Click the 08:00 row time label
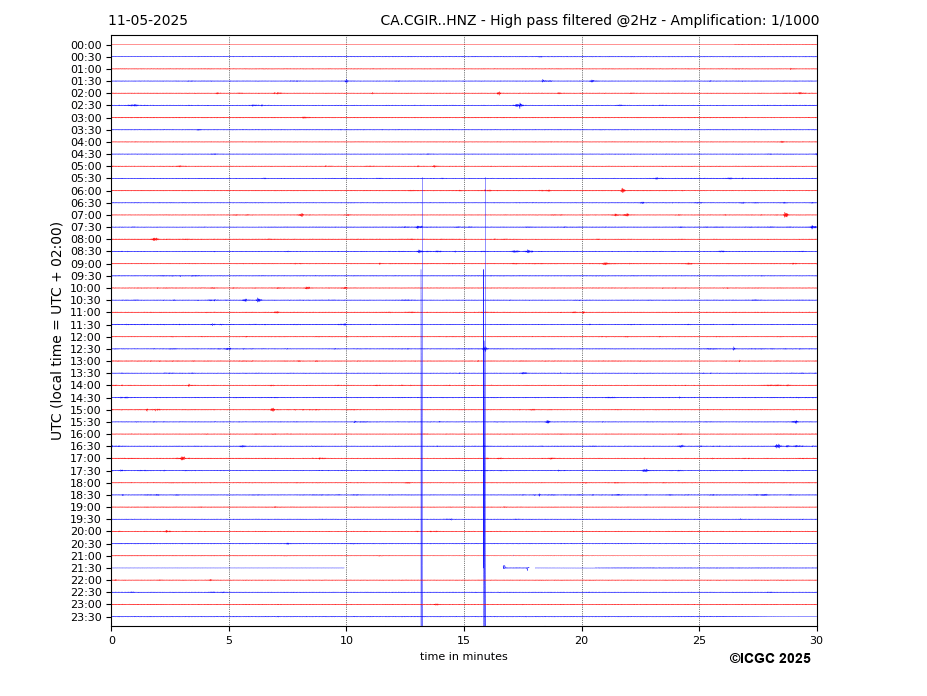Viewport: 927px width, 696px height. click(86, 240)
